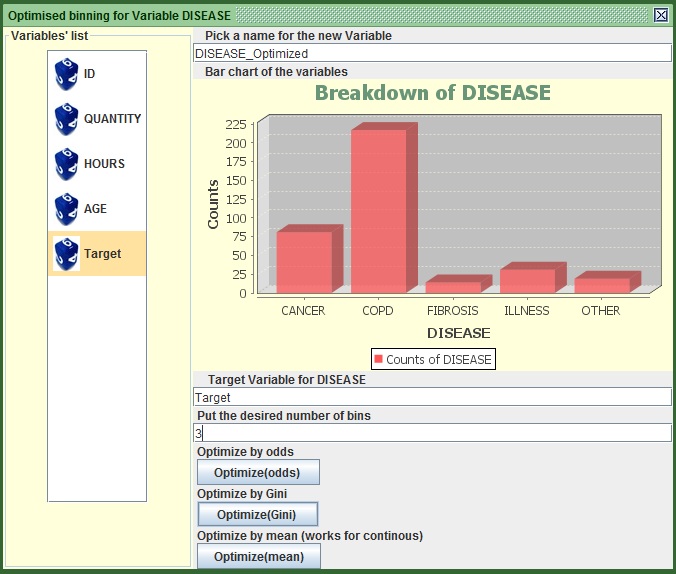Run Optimize(odds) button
The image size is (676, 574).
(x=258, y=472)
